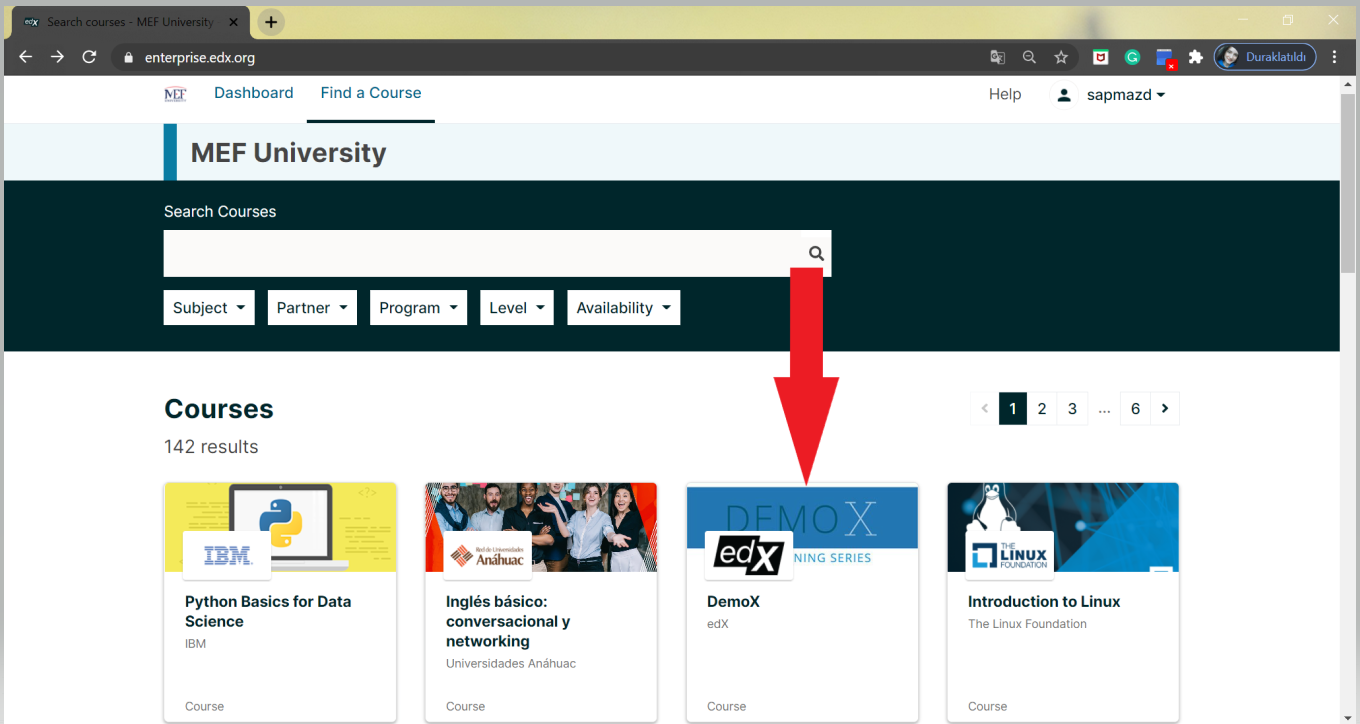Click the Anáhuac logo on course card
Image resolution: width=1360 pixels, height=724 pixels.
(488, 555)
